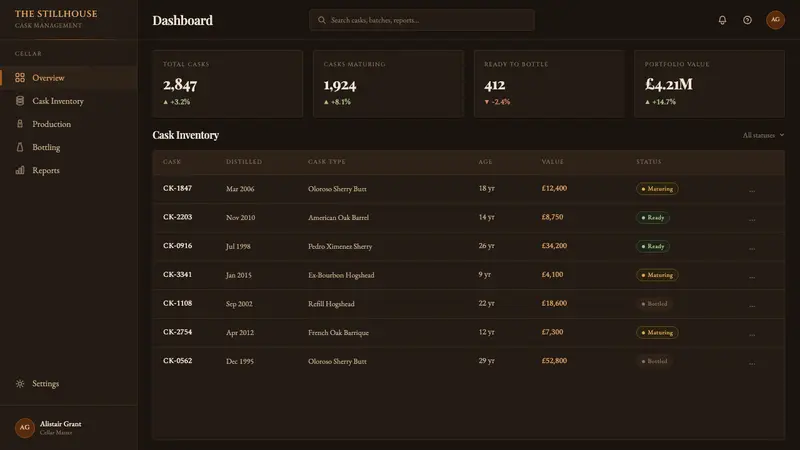Click the Bottled badge for CK-0562

[x=654, y=361]
